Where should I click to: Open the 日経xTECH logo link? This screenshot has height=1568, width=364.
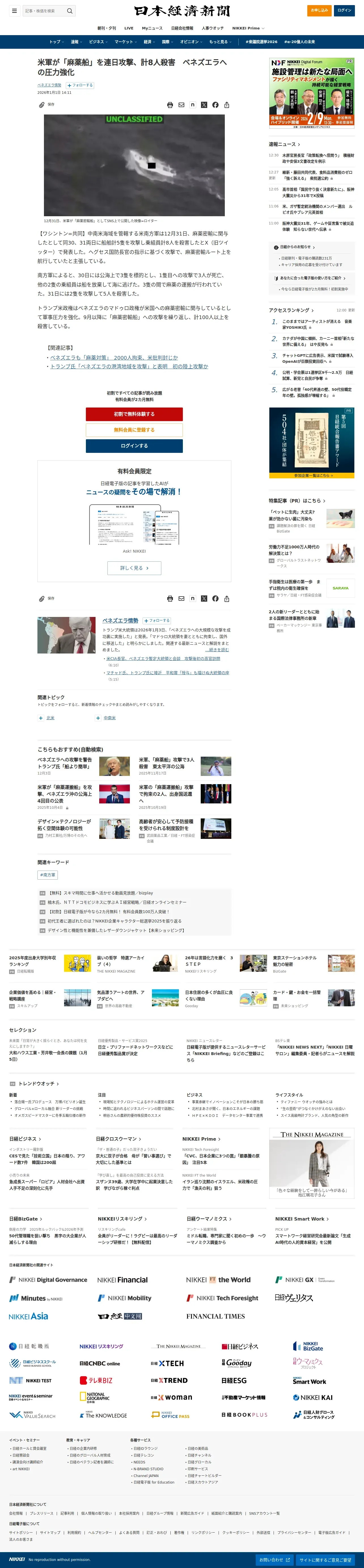point(167,1363)
